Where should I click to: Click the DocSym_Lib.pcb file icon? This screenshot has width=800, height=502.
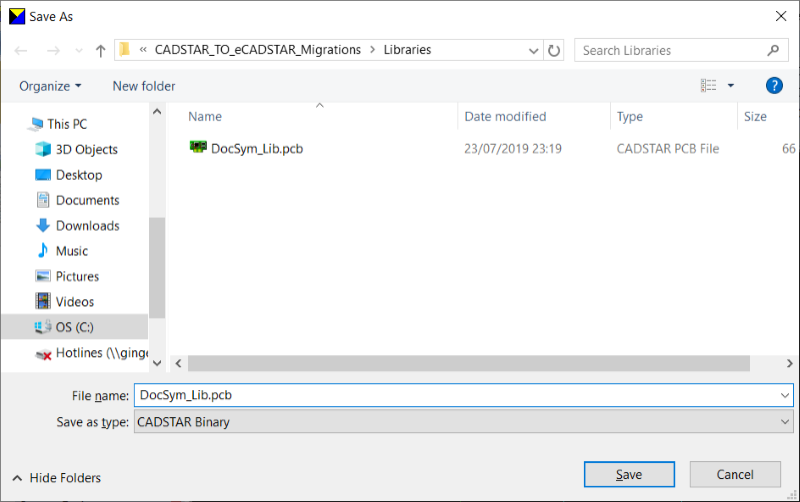(198, 148)
